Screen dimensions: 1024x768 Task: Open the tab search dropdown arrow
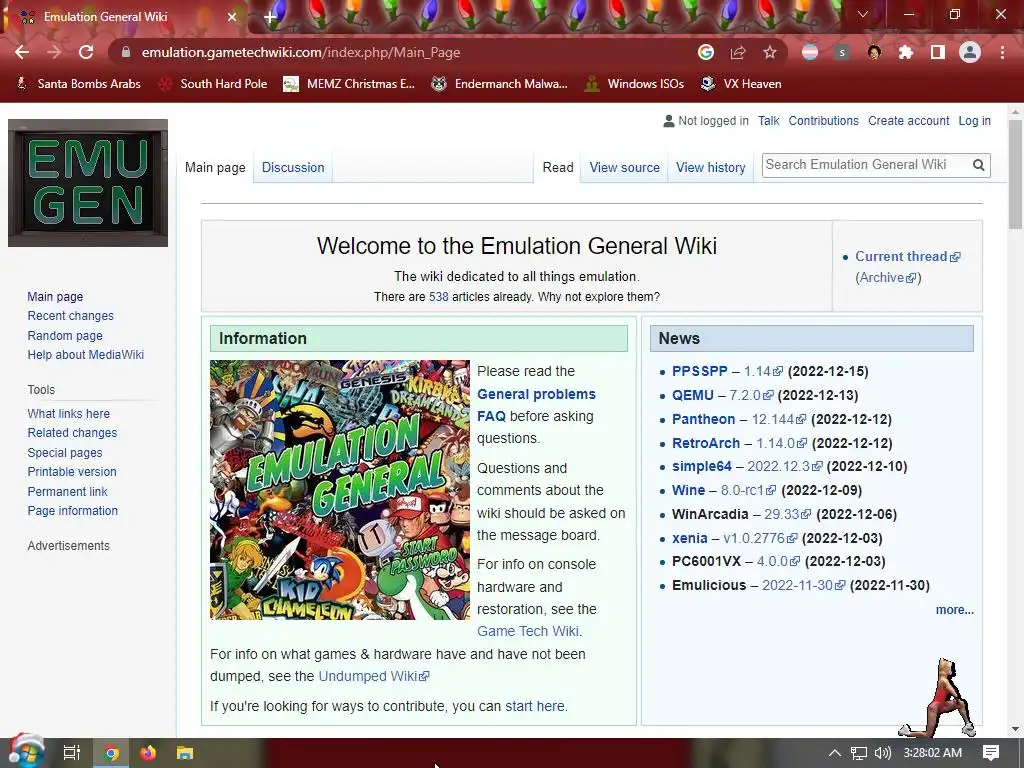(x=863, y=14)
